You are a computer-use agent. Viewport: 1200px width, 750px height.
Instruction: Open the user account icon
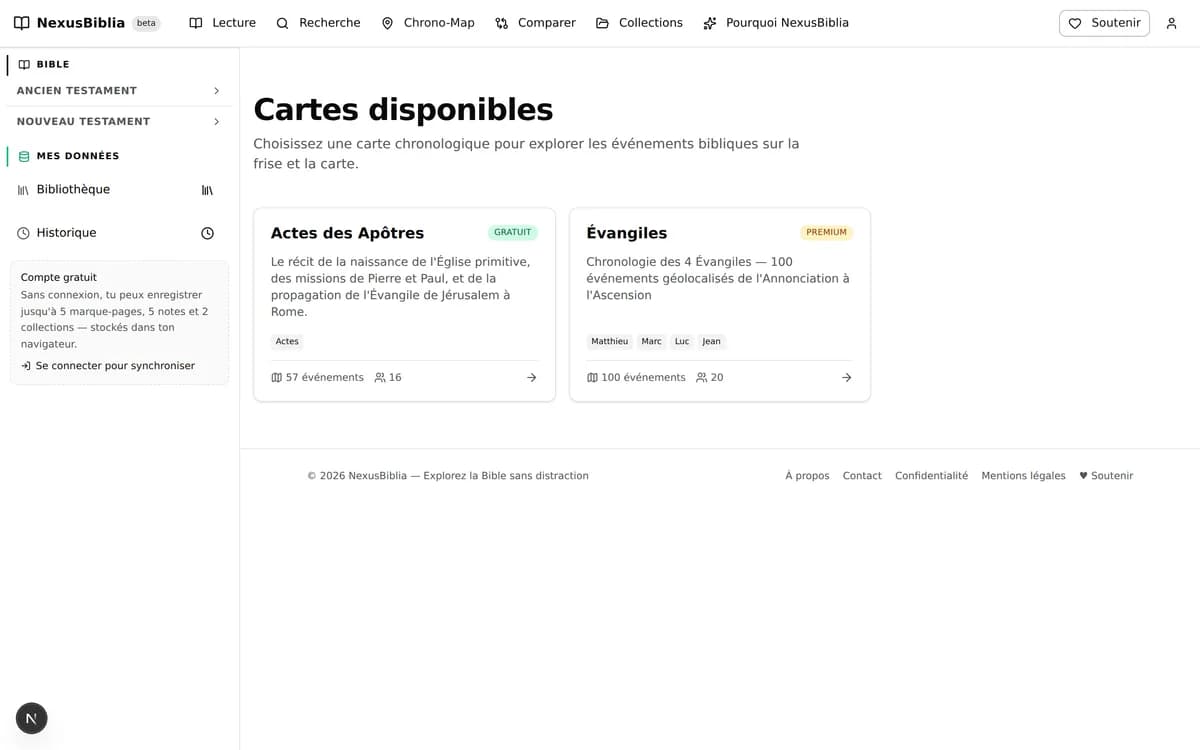pyautogui.click(x=1172, y=23)
